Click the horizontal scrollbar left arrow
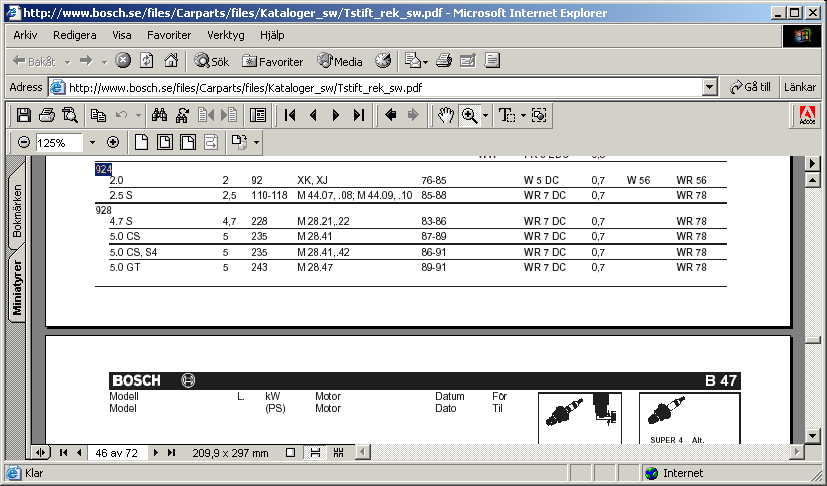827x486 pixels. pyautogui.click(x=363, y=452)
